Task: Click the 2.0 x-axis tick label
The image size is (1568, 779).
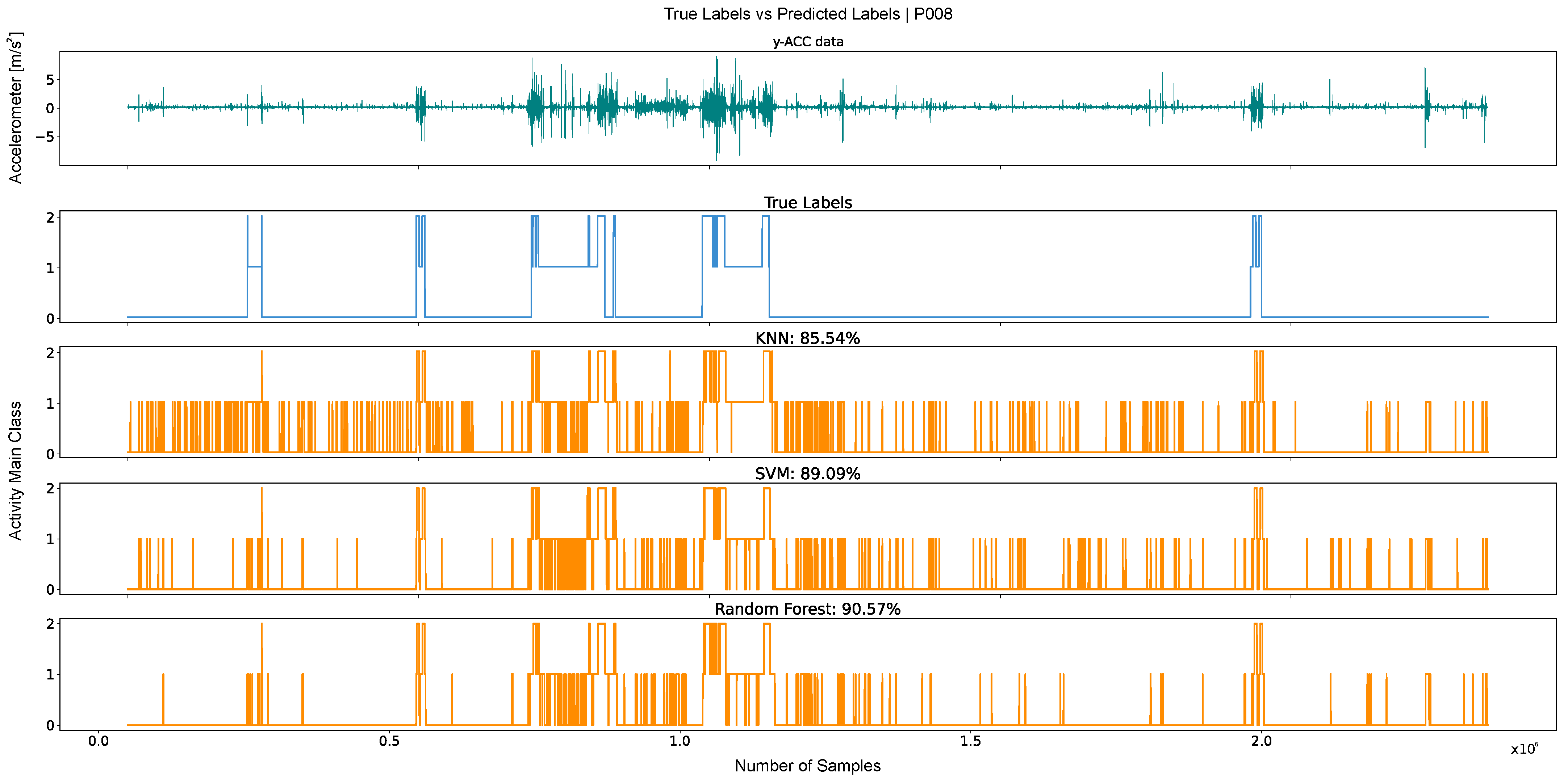Action: pos(1262,741)
